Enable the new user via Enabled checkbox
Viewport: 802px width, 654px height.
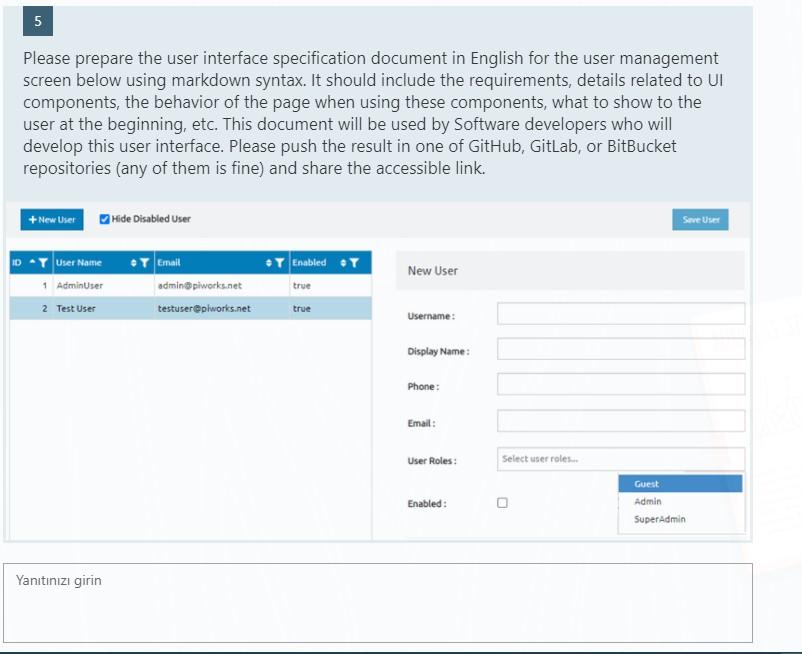point(502,503)
